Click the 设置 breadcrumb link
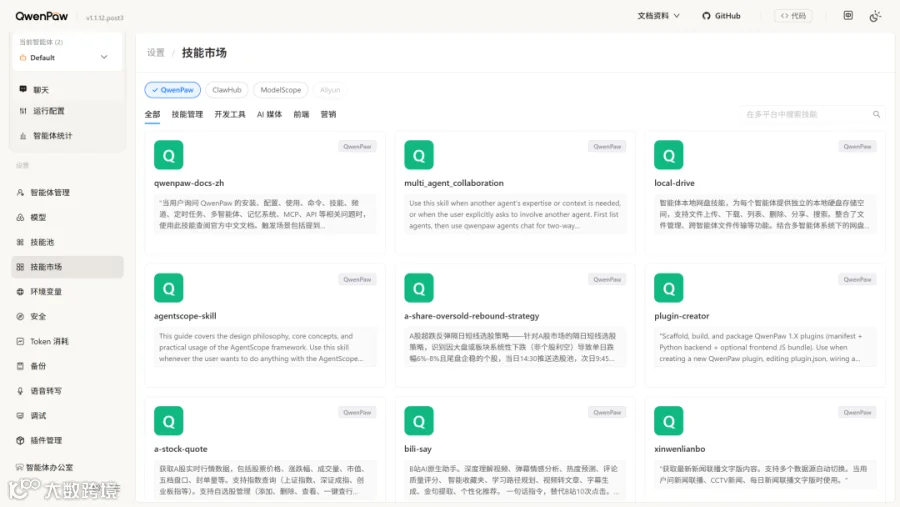 [156, 53]
